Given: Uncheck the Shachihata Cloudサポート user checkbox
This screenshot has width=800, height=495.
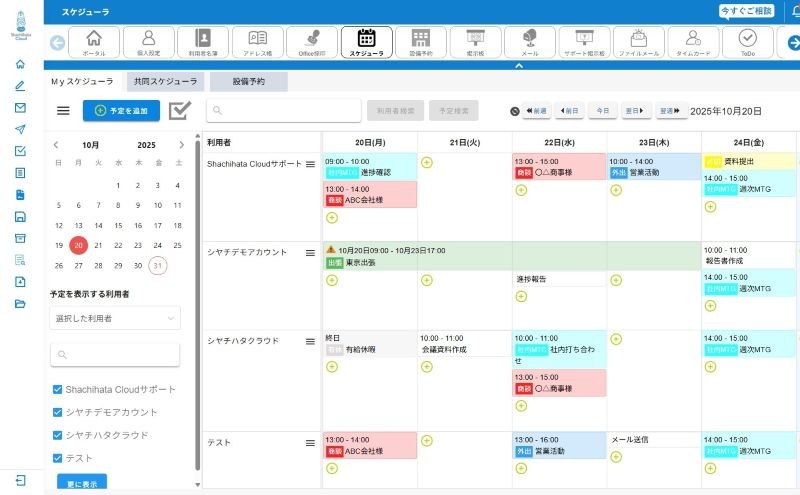Looking at the screenshot, I should 57,389.
